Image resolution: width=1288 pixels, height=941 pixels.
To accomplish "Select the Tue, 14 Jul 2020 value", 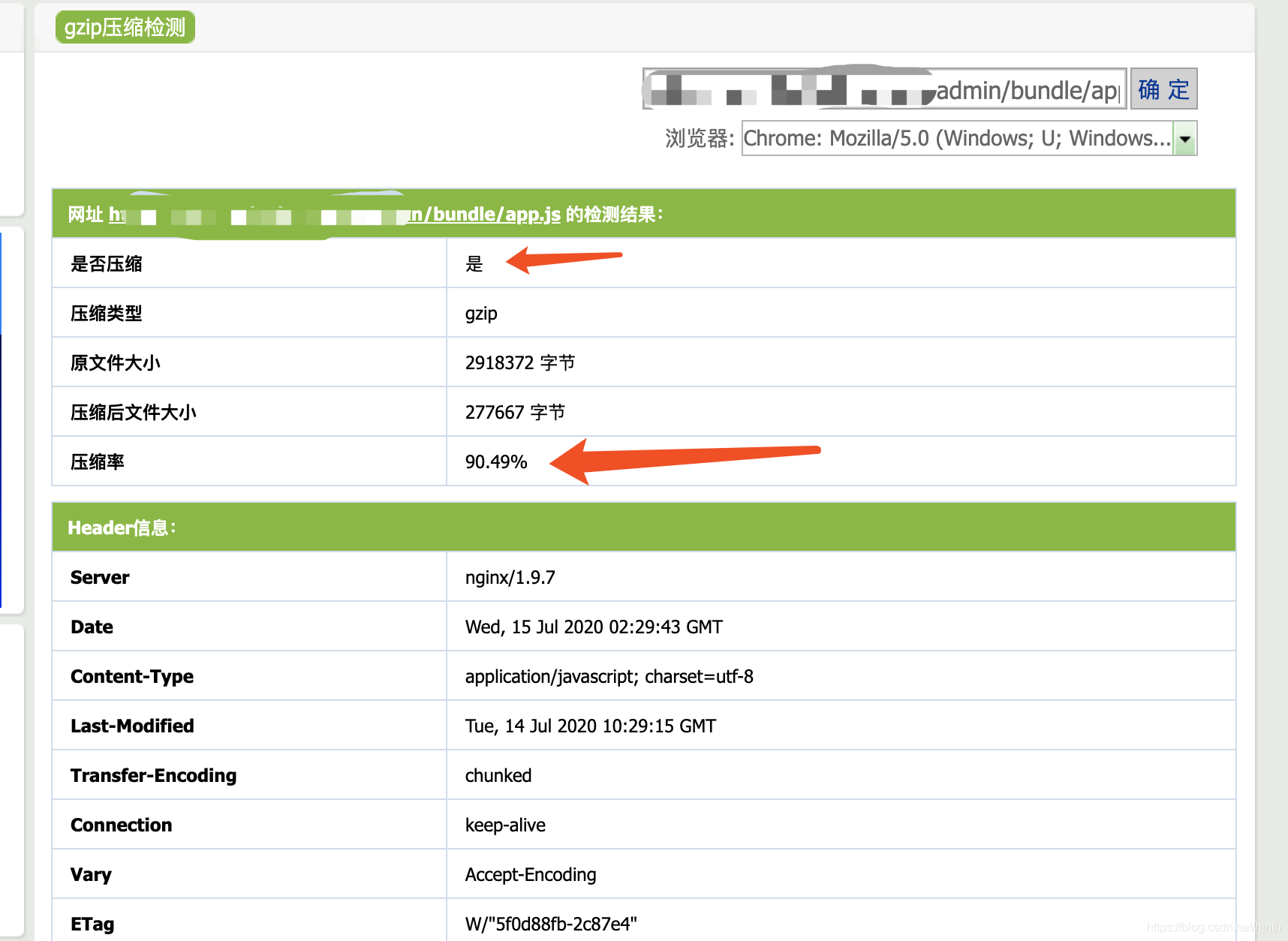I will coord(591,726).
